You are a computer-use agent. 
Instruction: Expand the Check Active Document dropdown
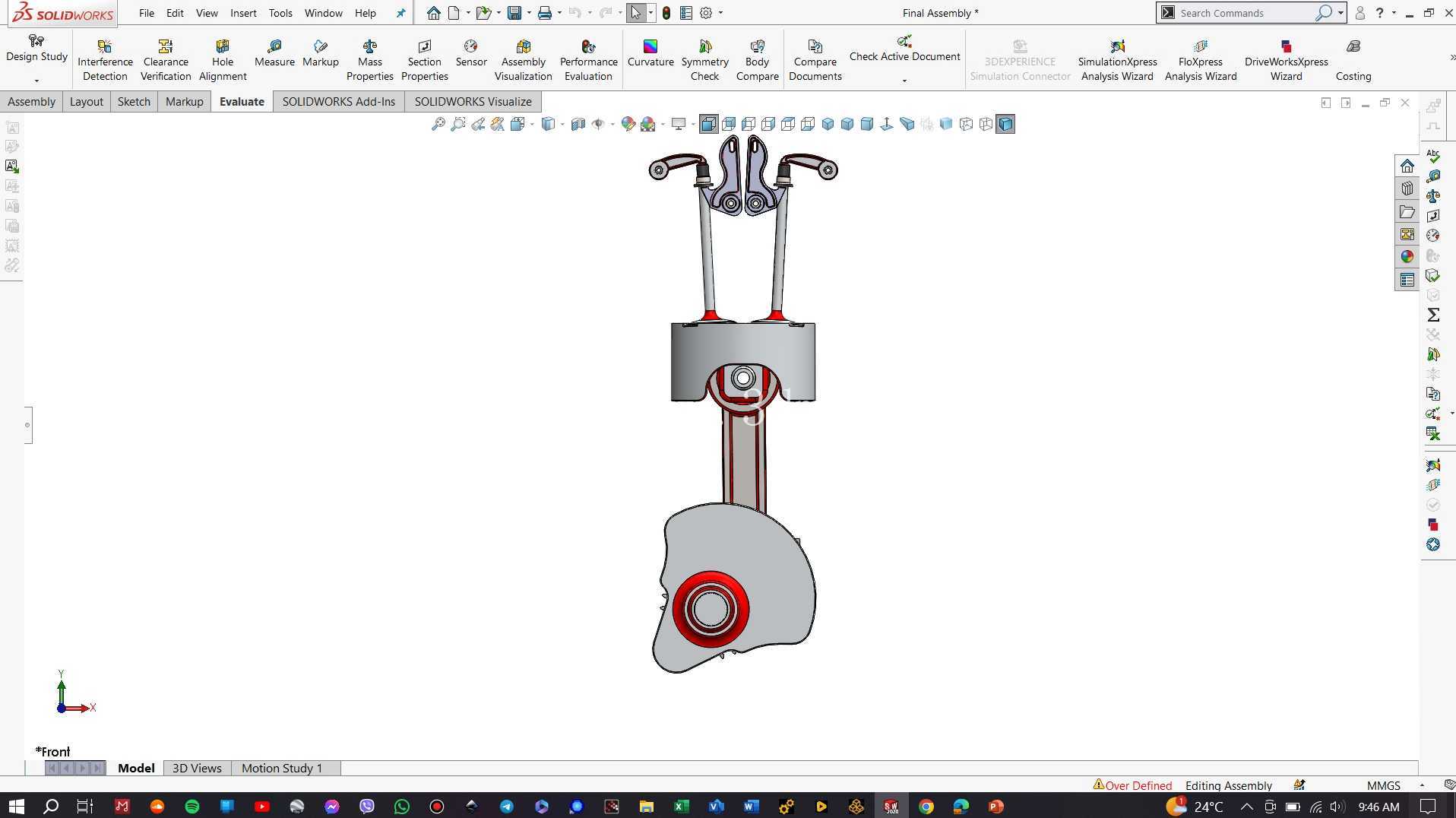click(904, 80)
